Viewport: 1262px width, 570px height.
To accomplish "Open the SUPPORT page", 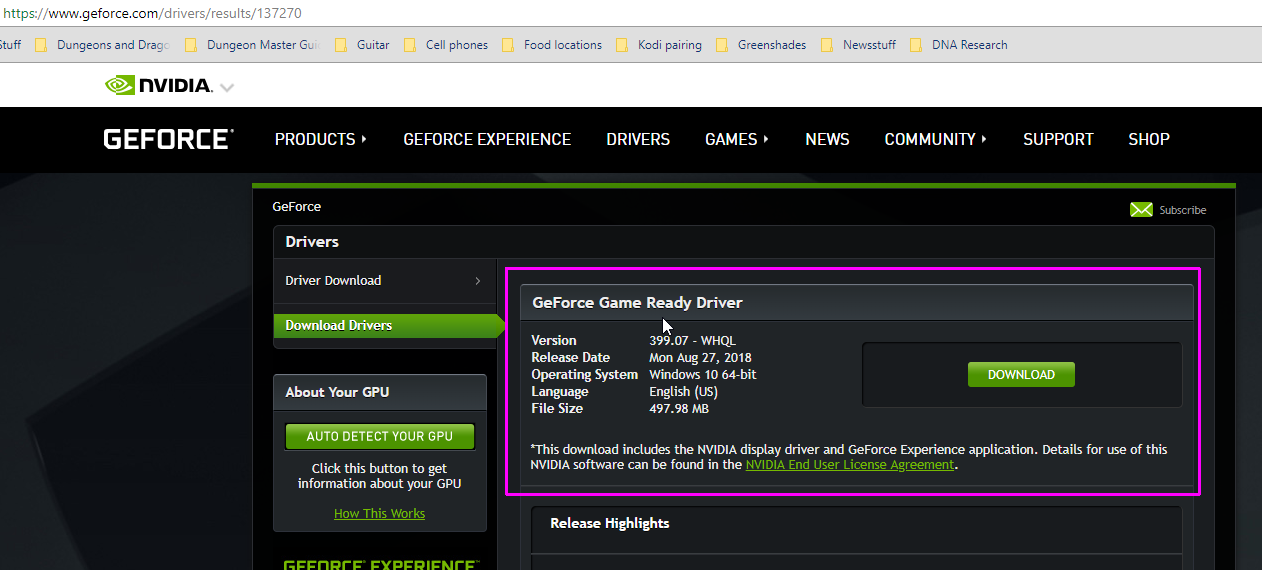I will [x=1058, y=139].
